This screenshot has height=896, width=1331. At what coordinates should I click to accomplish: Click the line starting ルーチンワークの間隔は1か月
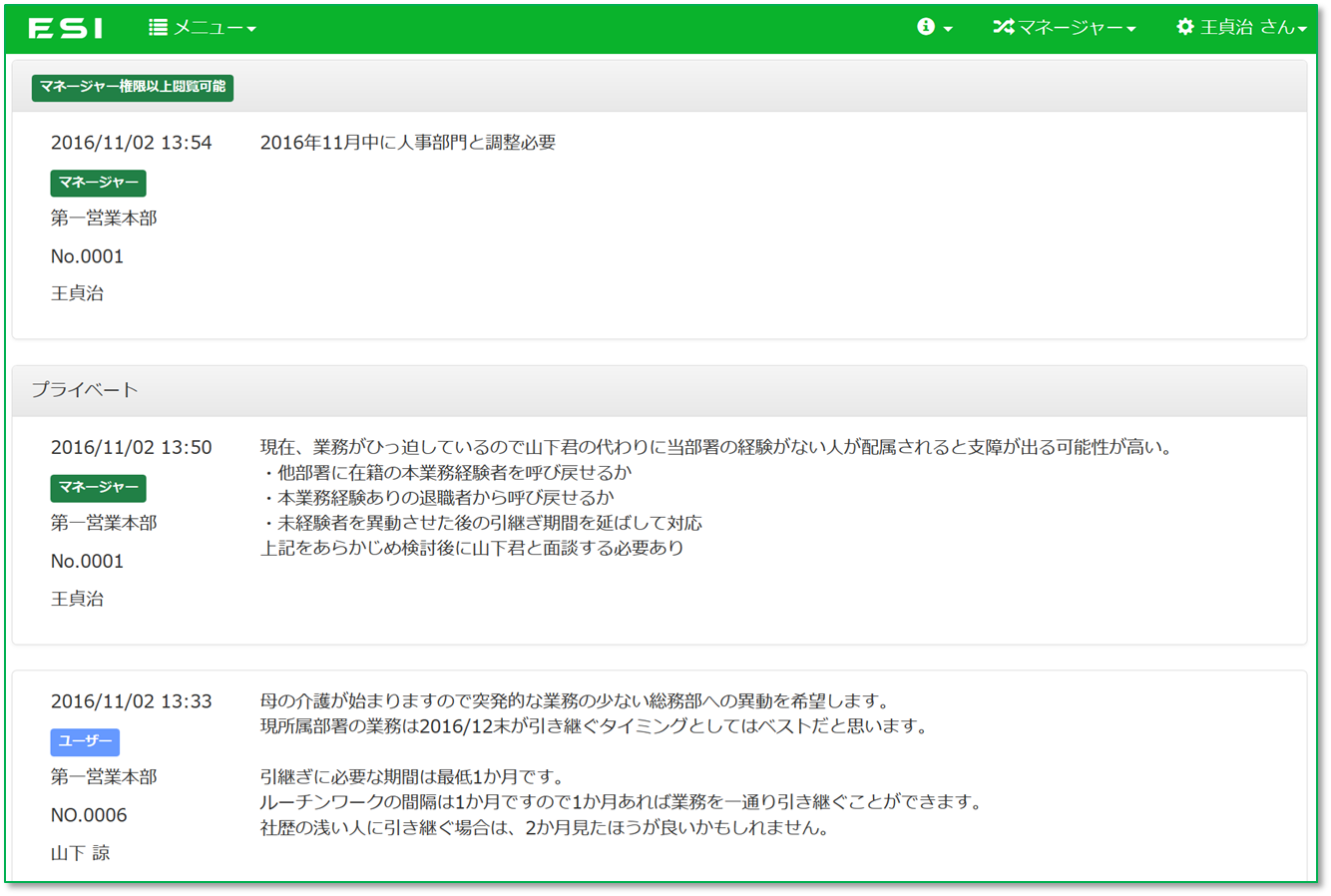click(x=623, y=803)
